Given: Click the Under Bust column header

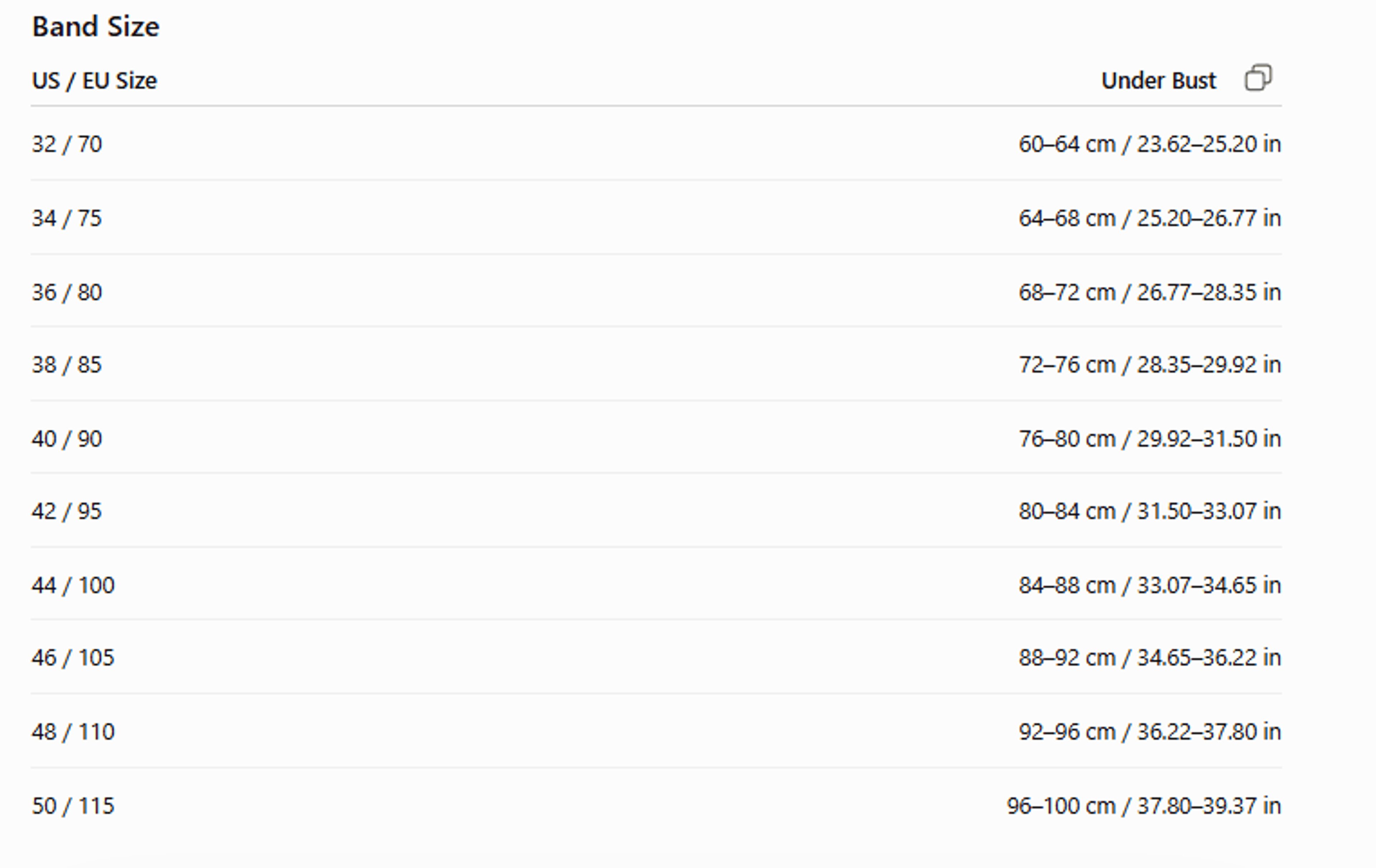Looking at the screenshot, I should tap(1158, 81).
